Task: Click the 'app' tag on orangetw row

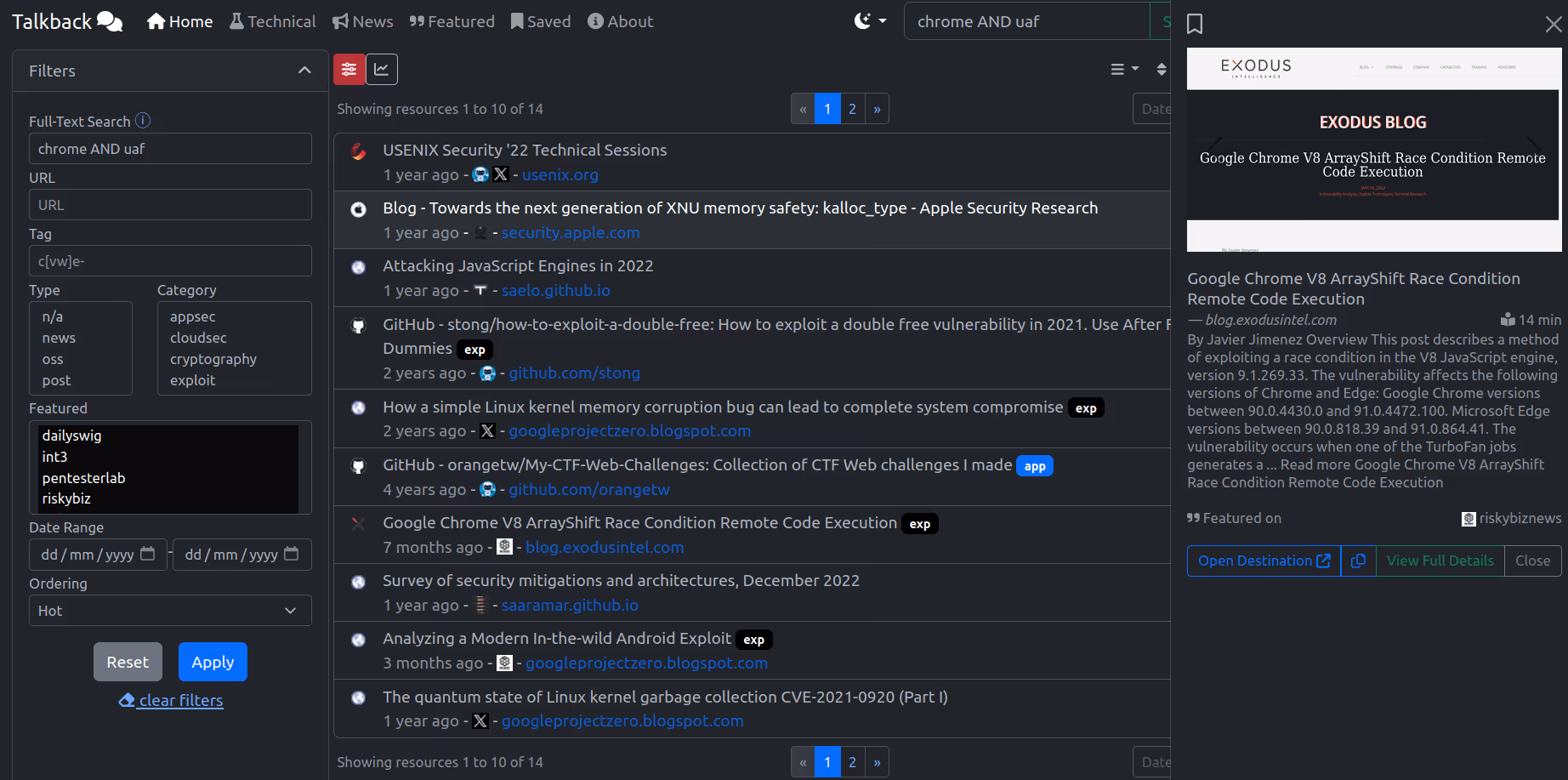Action: click(1035, 466)
